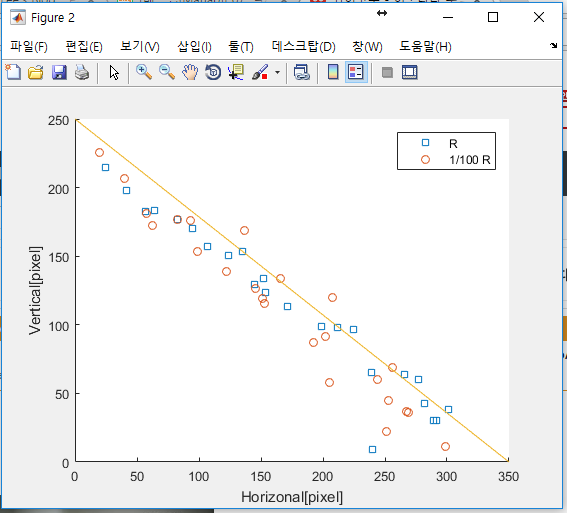Open the 삽입(I) menu
Image resolution: width=567 pixels, height=513 pixels.
pos(194,47)
